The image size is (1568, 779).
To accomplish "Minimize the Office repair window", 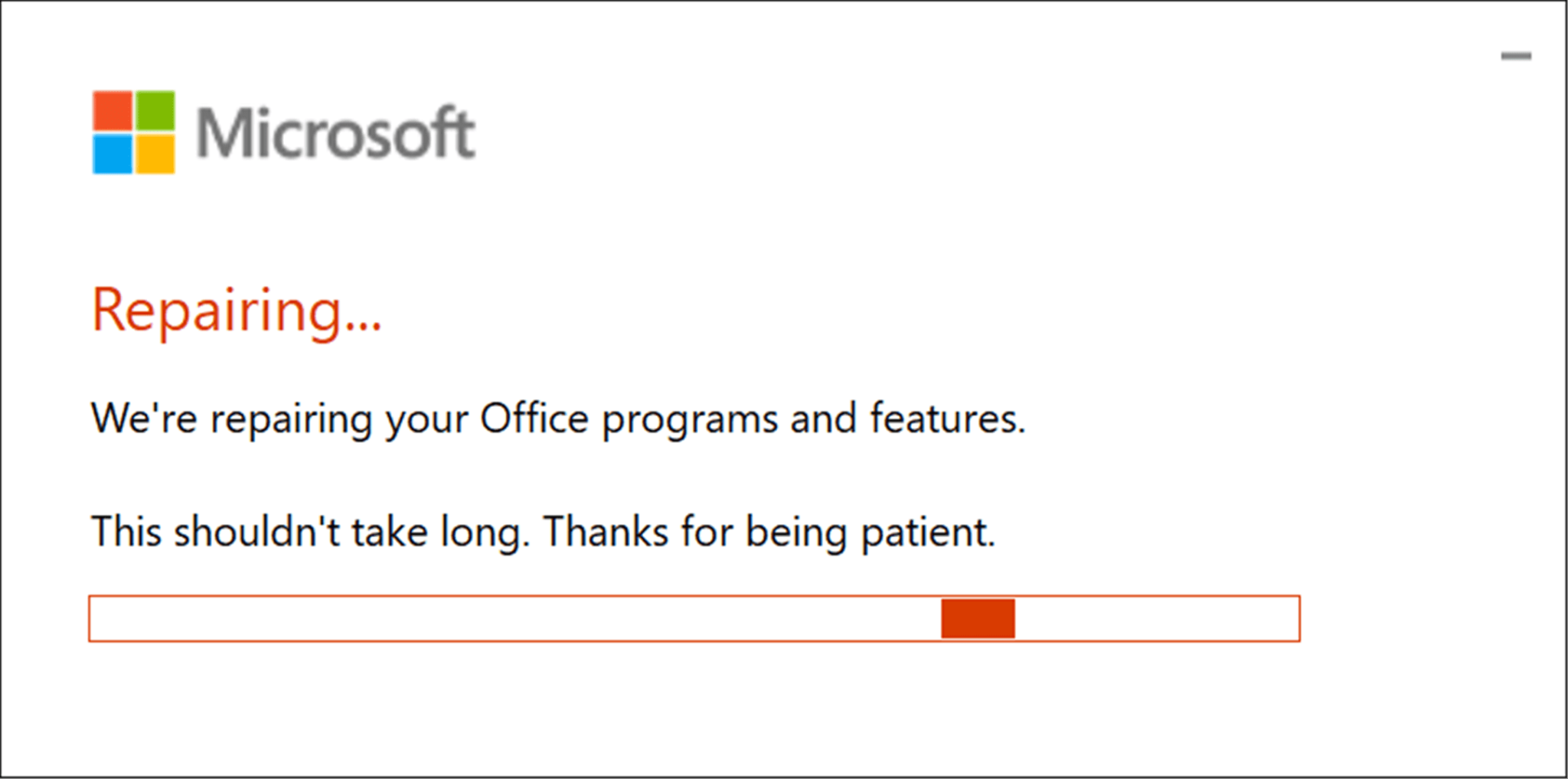I will (x=1515, y=56).
